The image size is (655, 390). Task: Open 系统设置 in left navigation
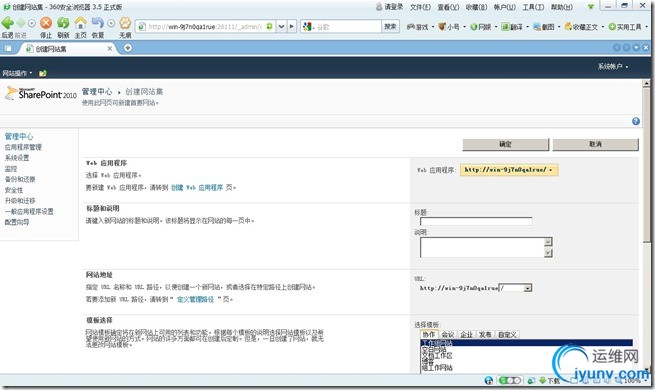coord(17,158)
